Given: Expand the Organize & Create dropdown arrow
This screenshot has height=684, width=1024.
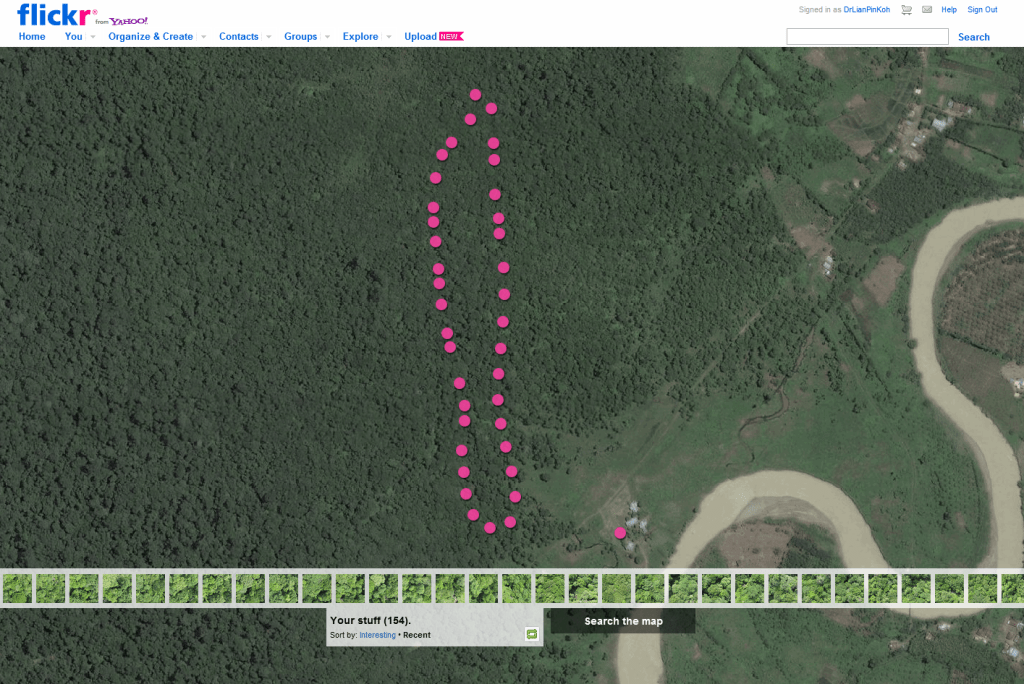Looking at the screenshot, I should click(203, 37).
